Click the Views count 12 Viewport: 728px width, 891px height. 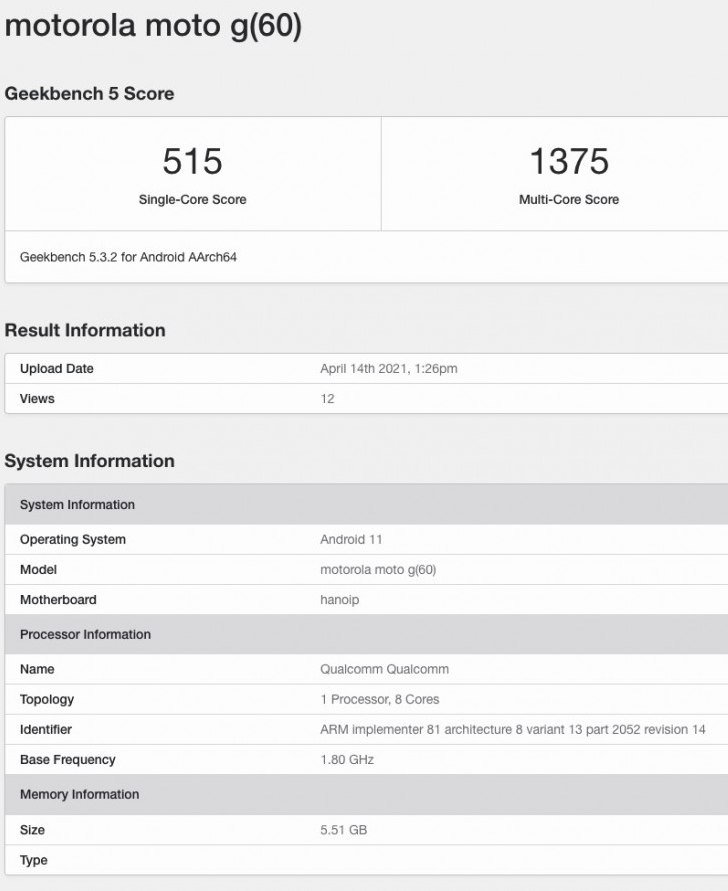(x=327, y=398)
